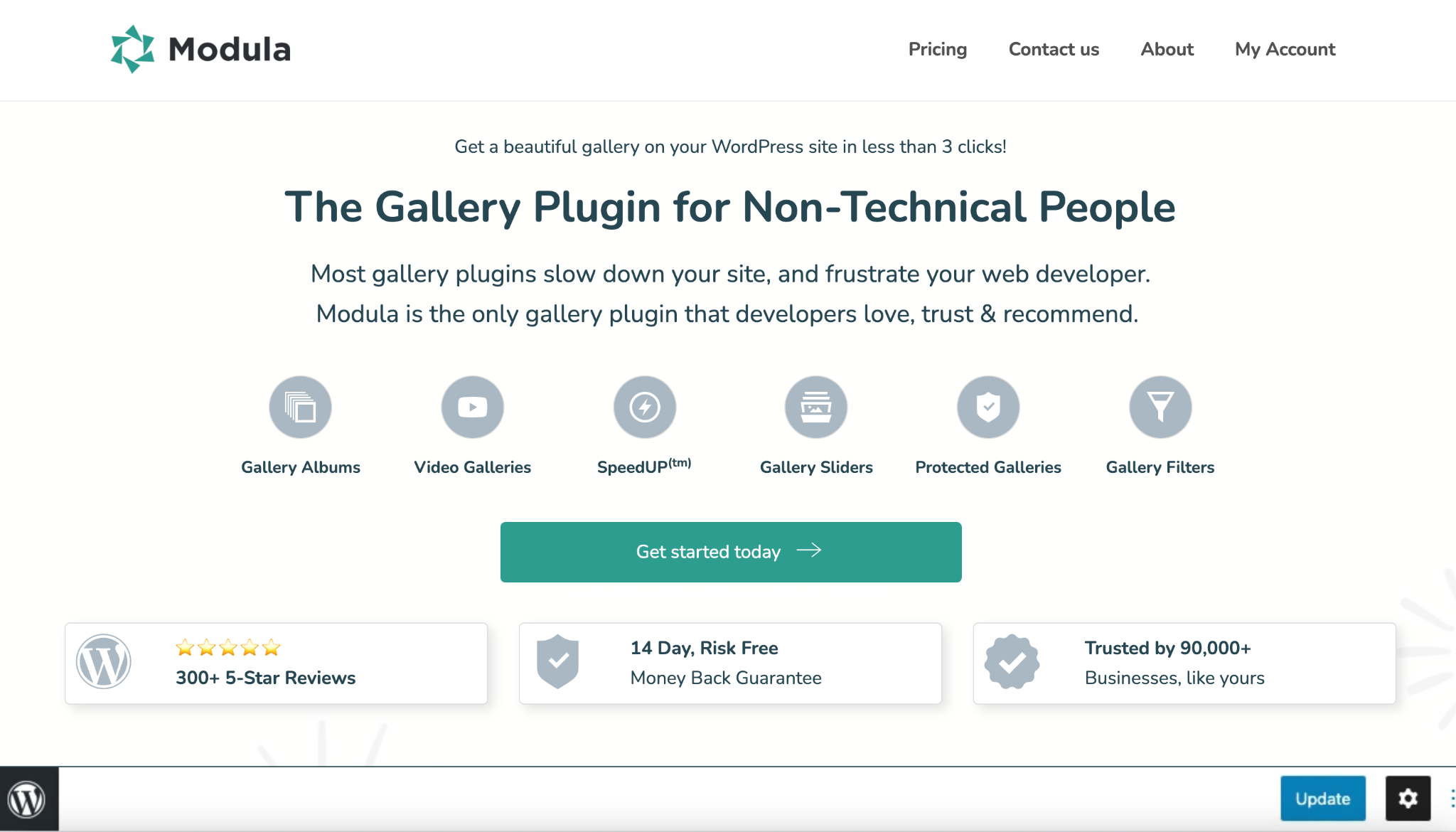Click the 14 Day, Risk Free text
1456x832 pixels.
pos(705,648)
